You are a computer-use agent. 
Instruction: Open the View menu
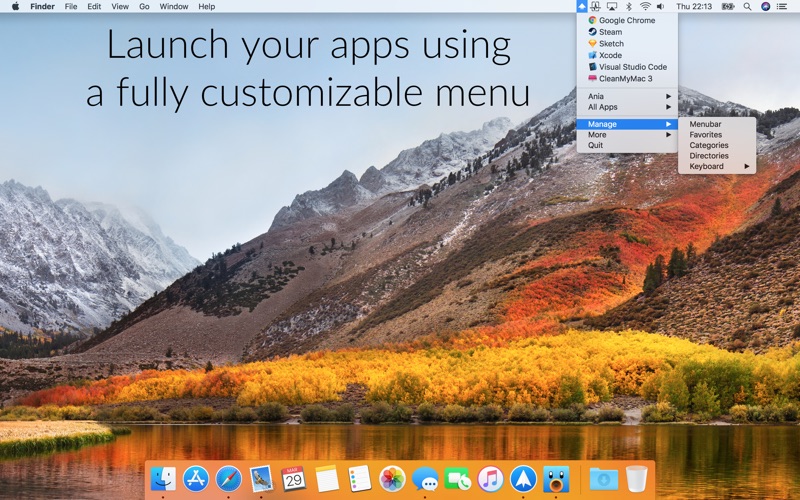pyautogui.click(x=120, y=6)
